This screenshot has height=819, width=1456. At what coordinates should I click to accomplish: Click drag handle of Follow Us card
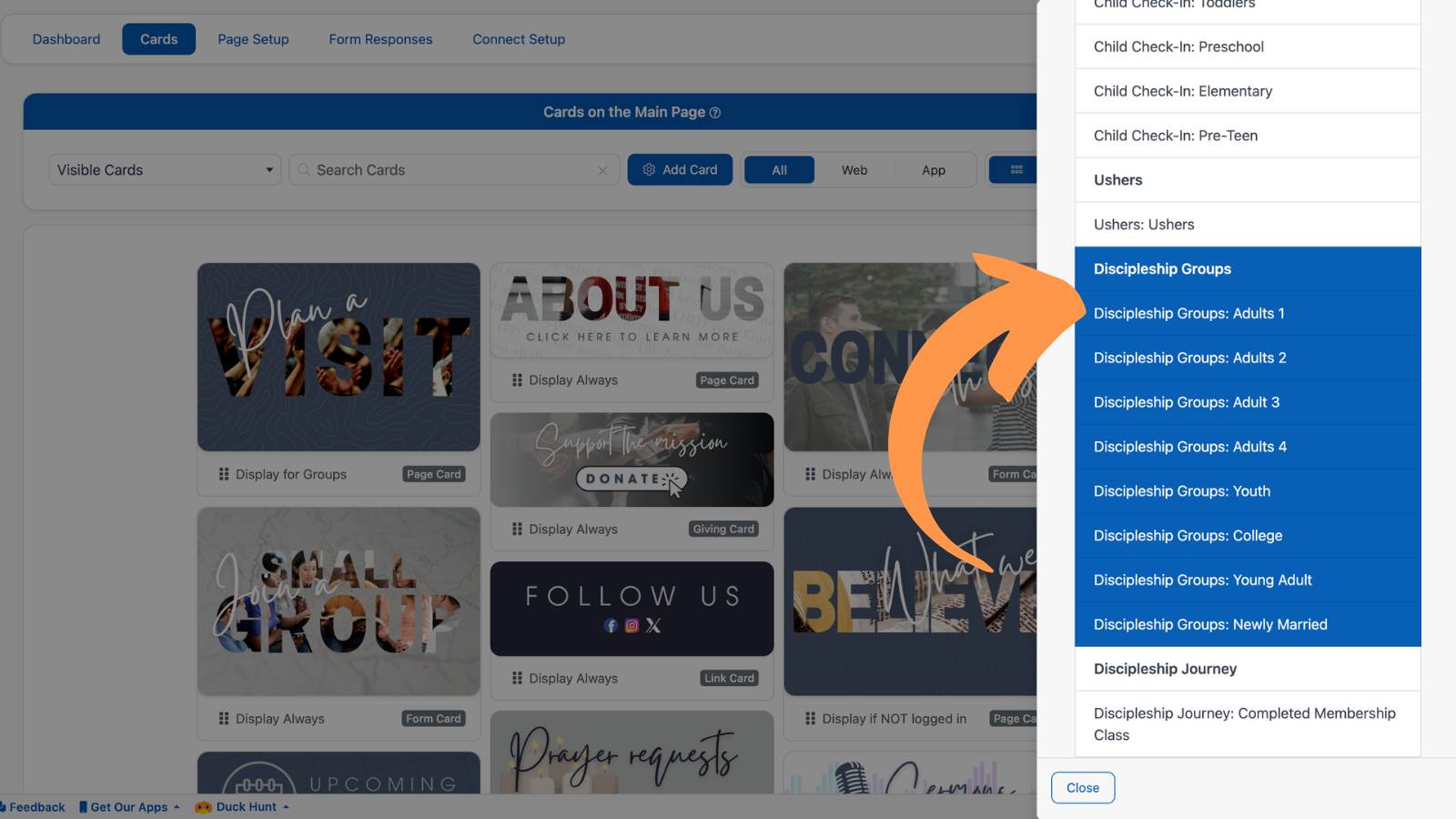[x=517, y=679]
